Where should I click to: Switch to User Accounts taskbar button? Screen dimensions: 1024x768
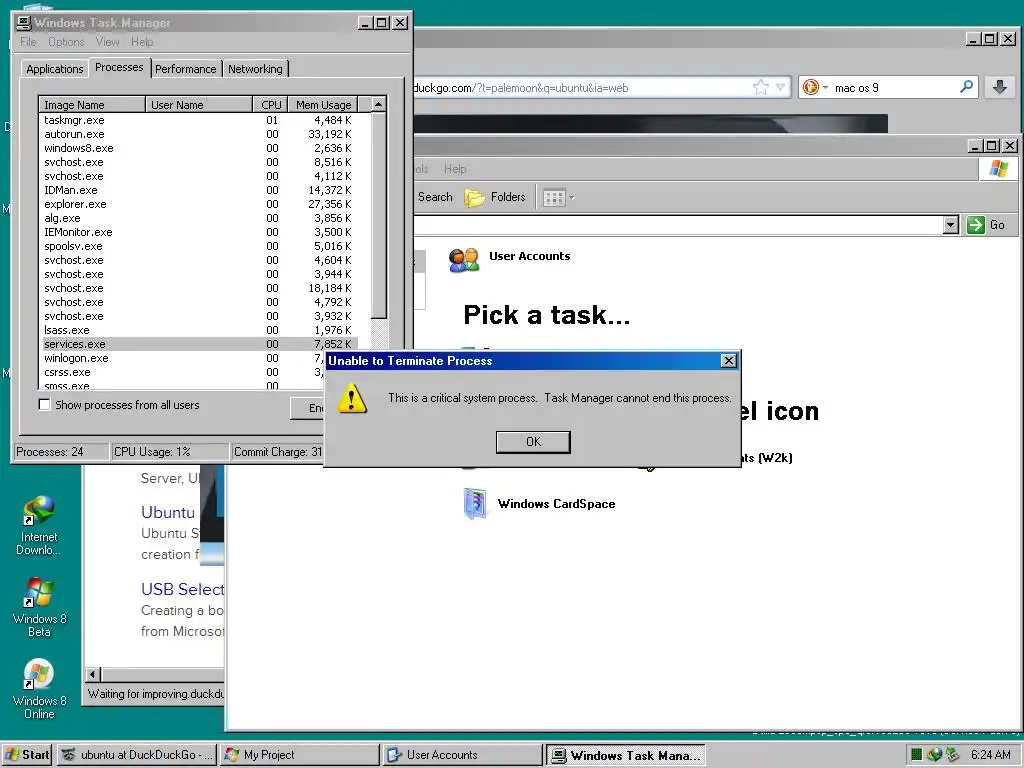(462, 755)
